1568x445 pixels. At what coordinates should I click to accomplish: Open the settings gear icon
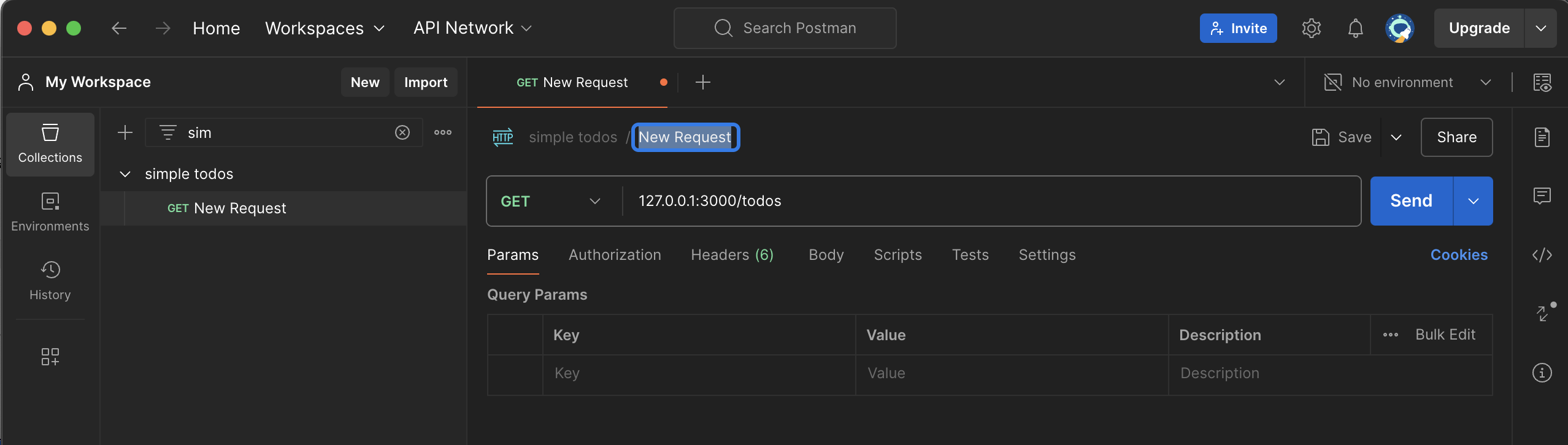tap(1311, 28)
